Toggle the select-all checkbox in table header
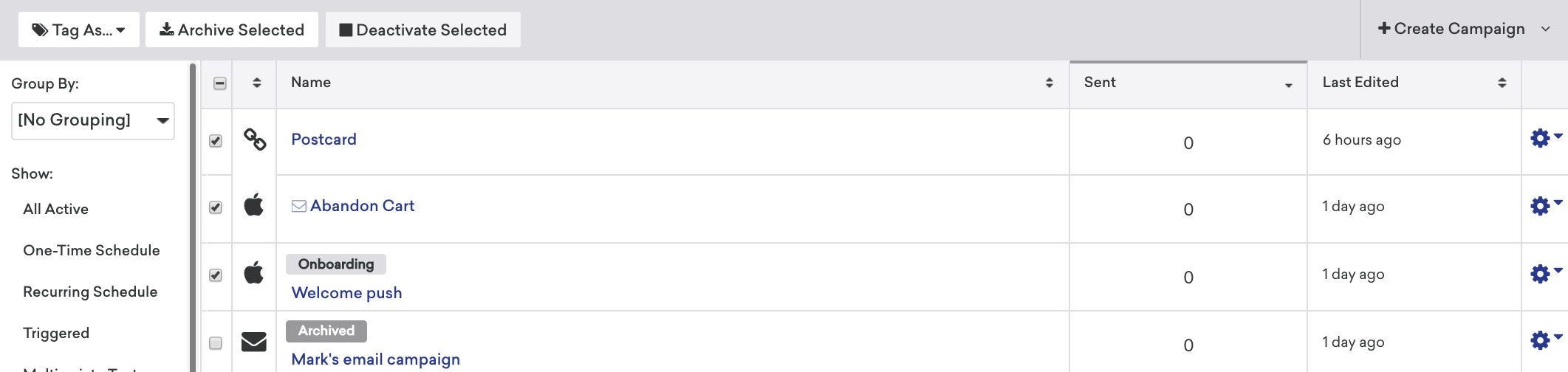Screen dimensions: 1568x372 click(x=219, y=83)
